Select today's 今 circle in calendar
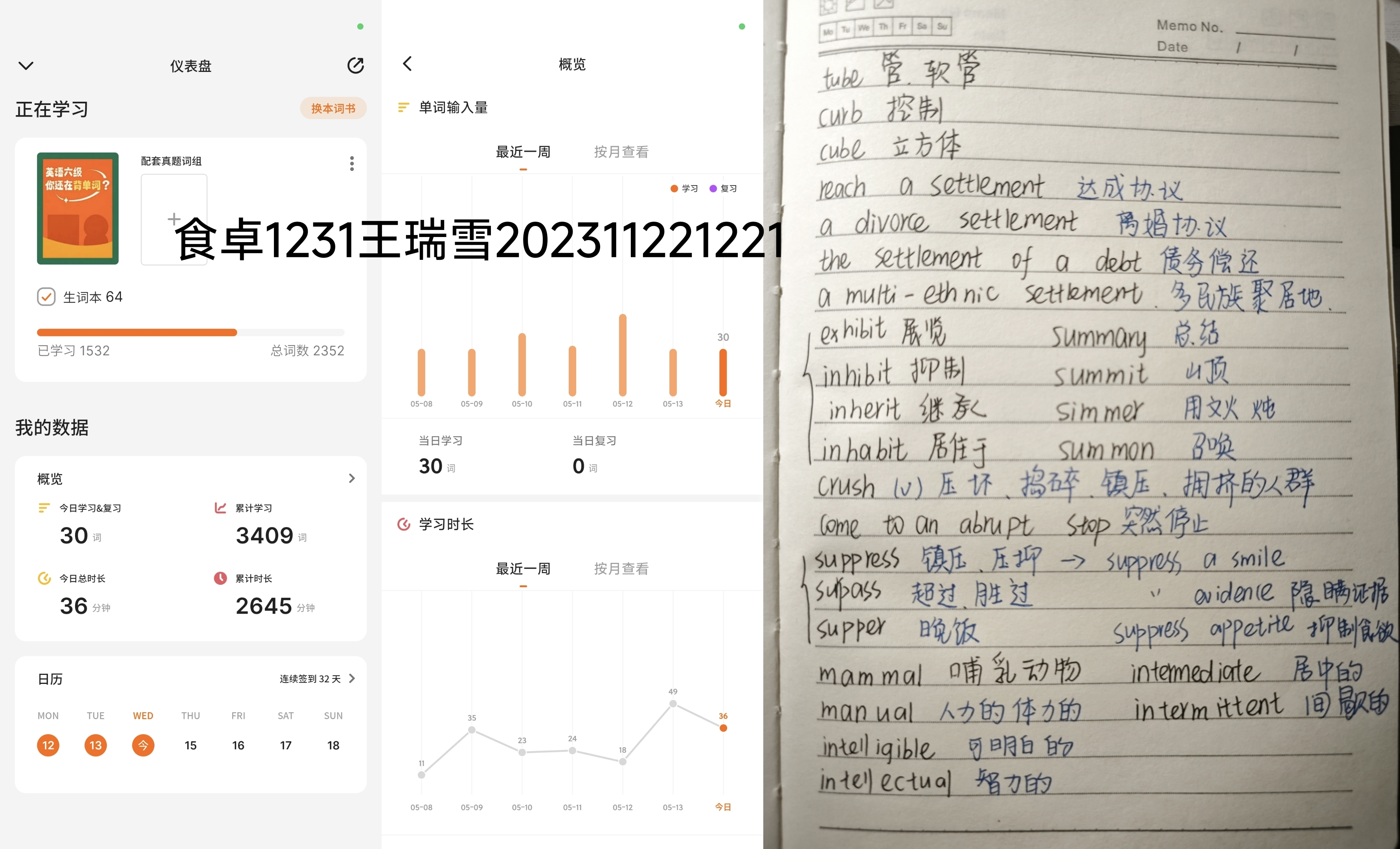Viewport: 1400px width, 849px height. 143,745
